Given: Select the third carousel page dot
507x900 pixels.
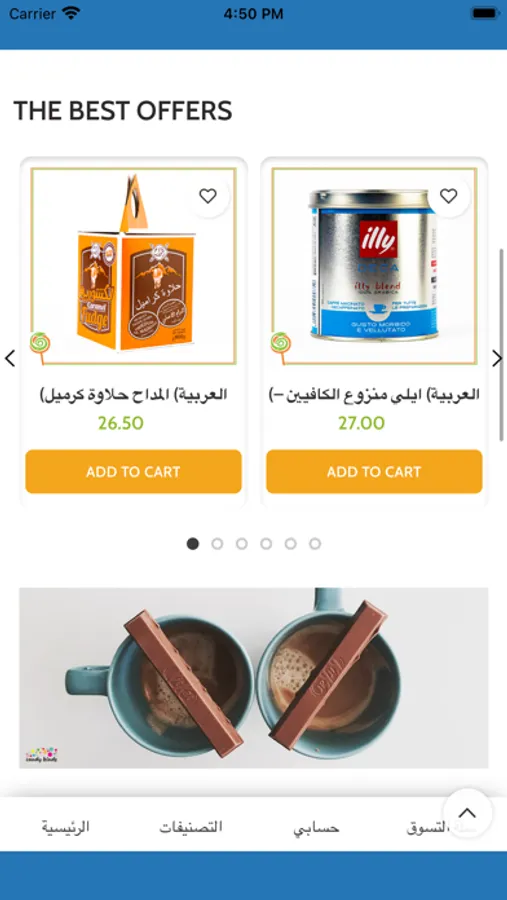Looking at the screenshot, I should (242, 544).
